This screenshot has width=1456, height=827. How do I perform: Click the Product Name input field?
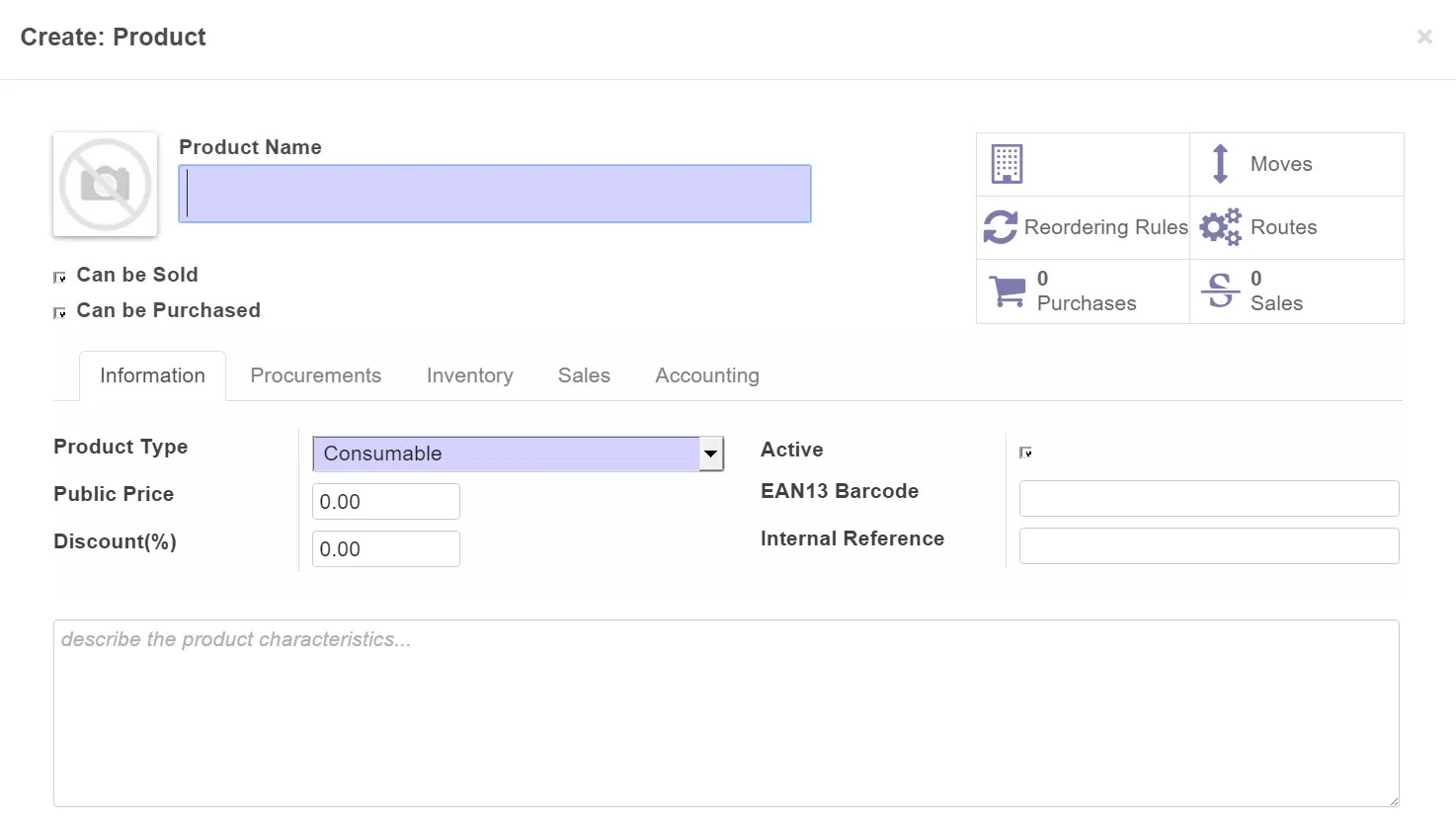pyautogui.click(x=495, y=194)
